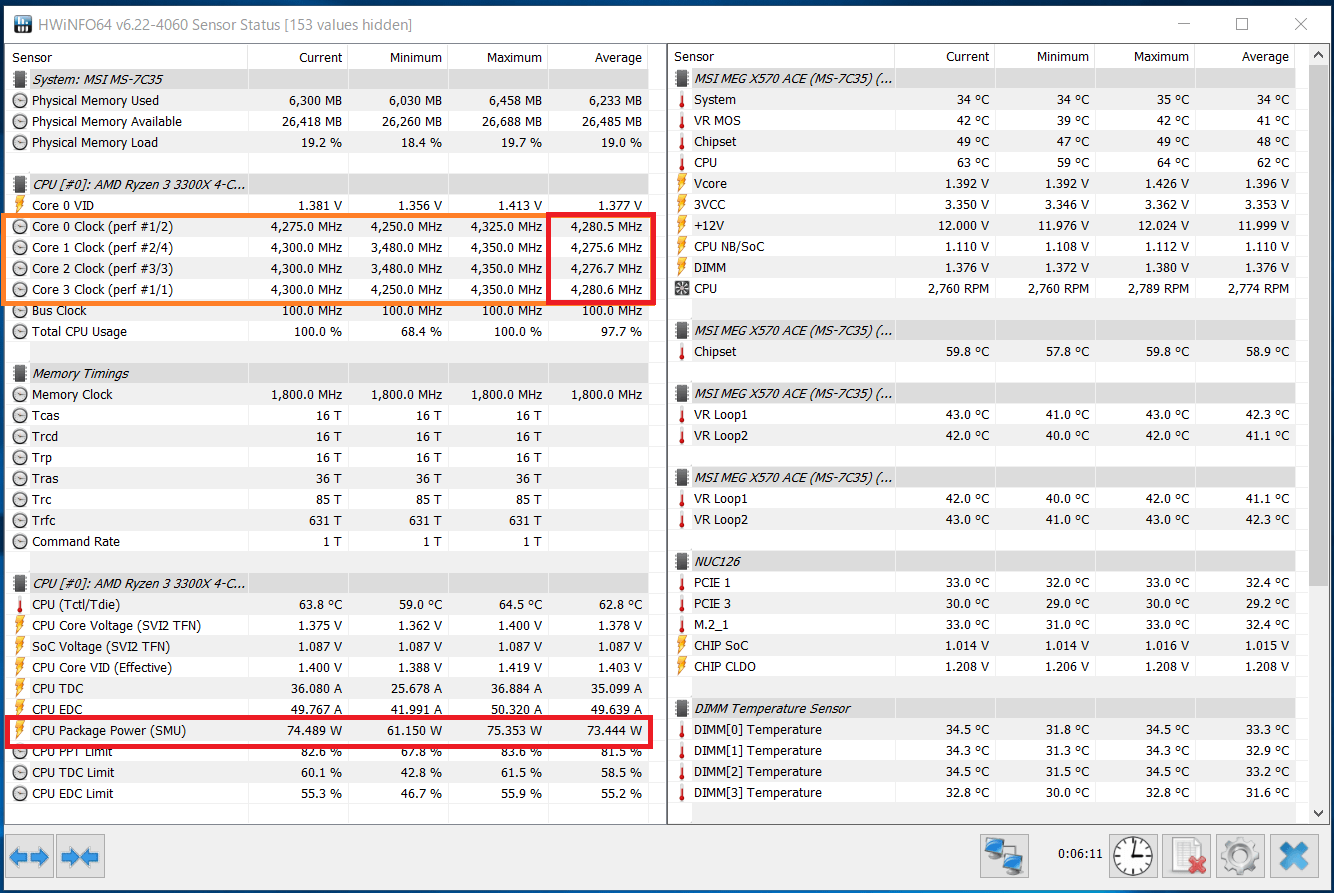Click the HWiNFO64 app icon in title bar

tap(22, 24)
